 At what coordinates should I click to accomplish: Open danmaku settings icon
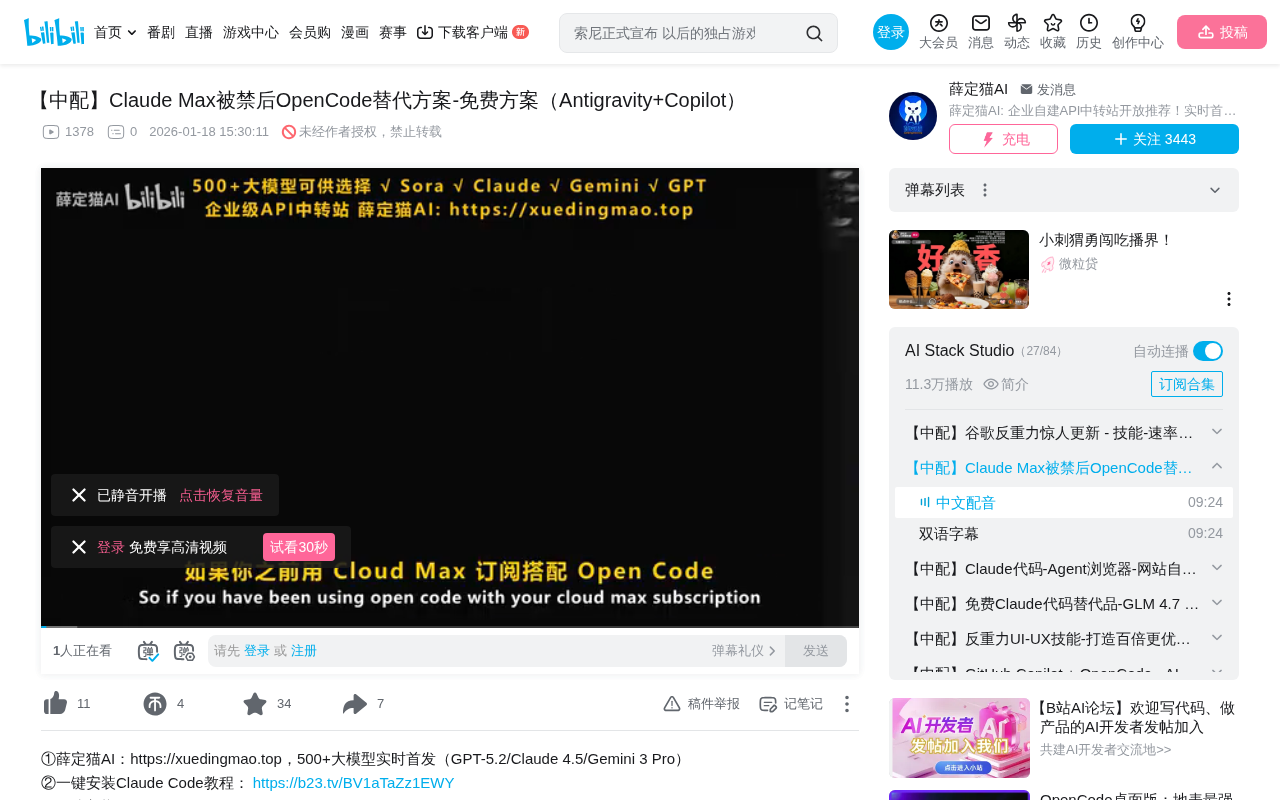184,651
